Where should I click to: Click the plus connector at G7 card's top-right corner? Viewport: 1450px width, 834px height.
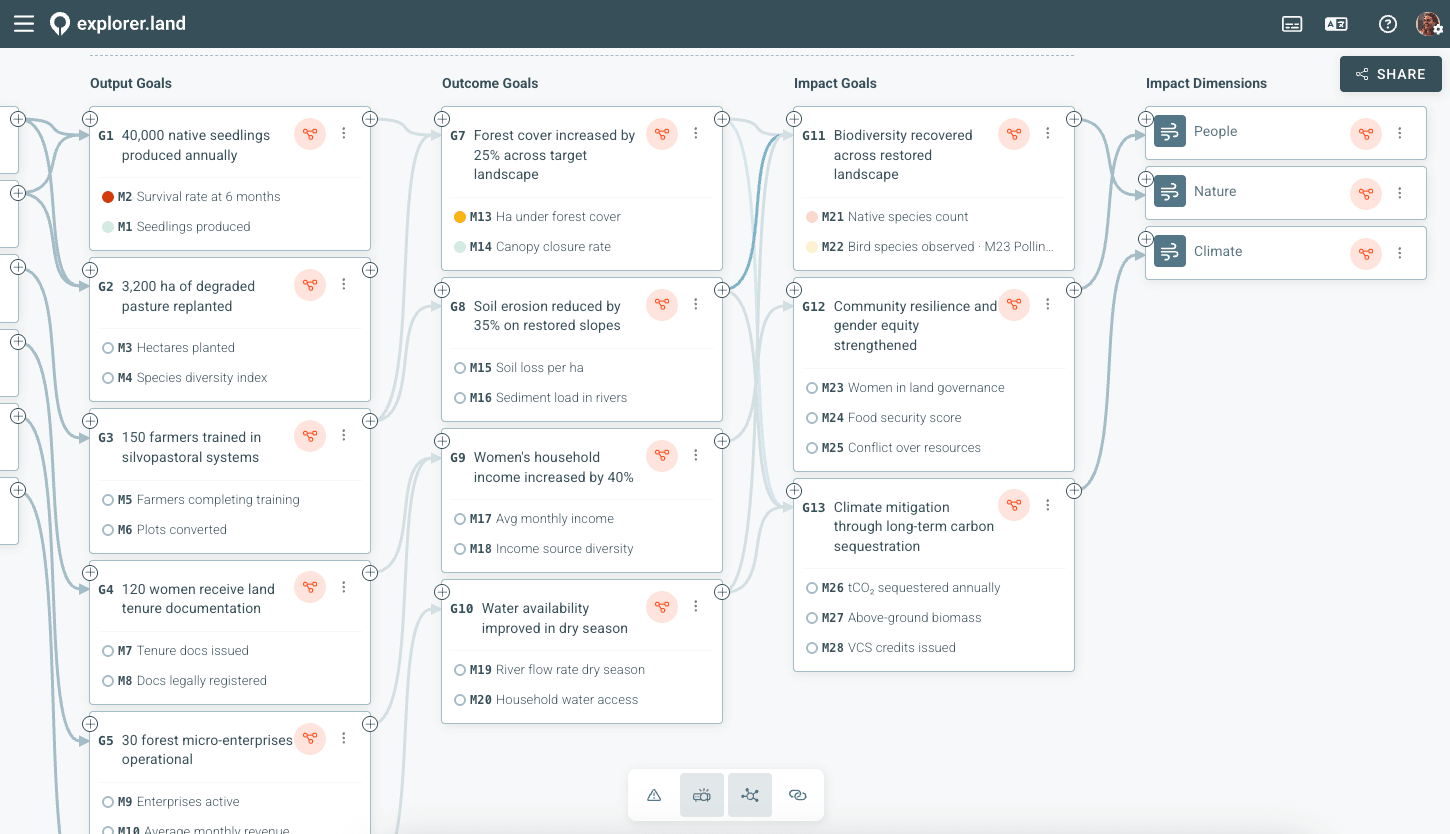tap(722, 119)
